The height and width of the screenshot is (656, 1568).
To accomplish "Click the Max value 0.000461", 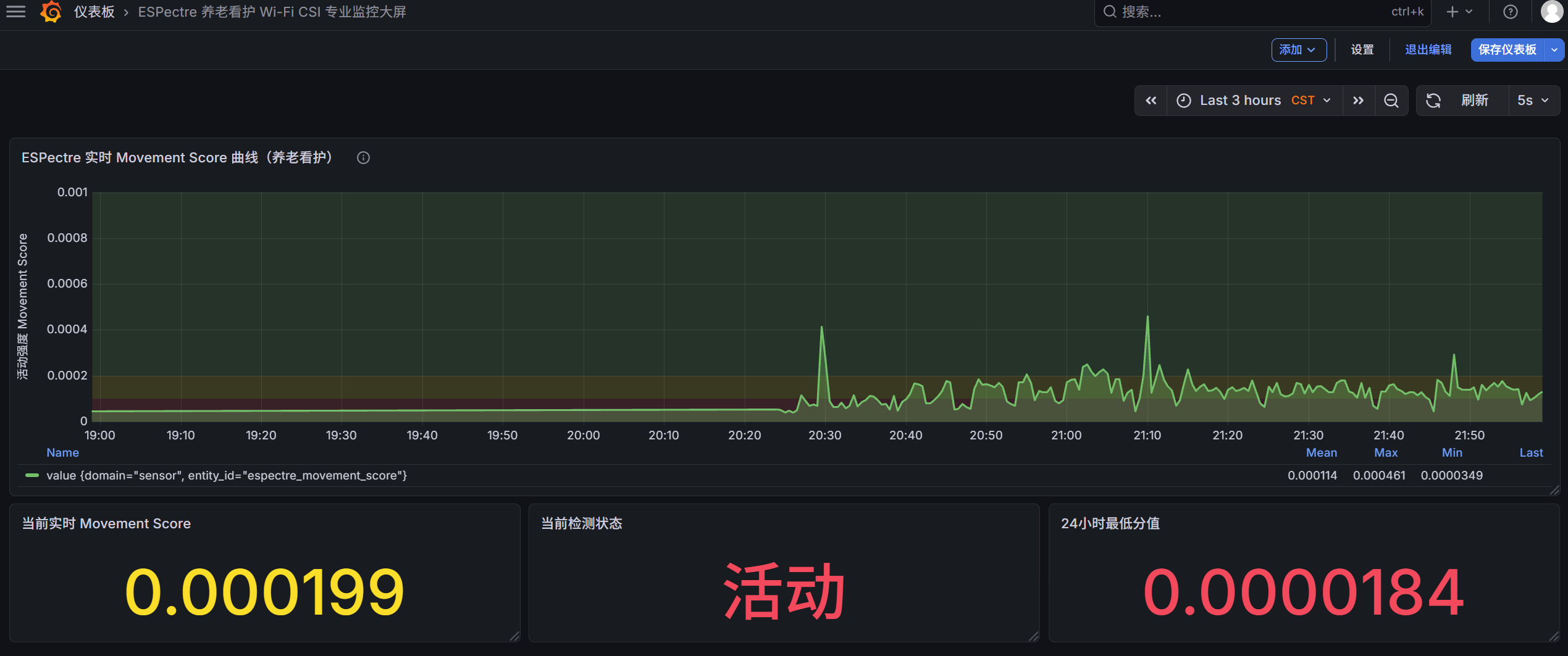I will 1378,476.
